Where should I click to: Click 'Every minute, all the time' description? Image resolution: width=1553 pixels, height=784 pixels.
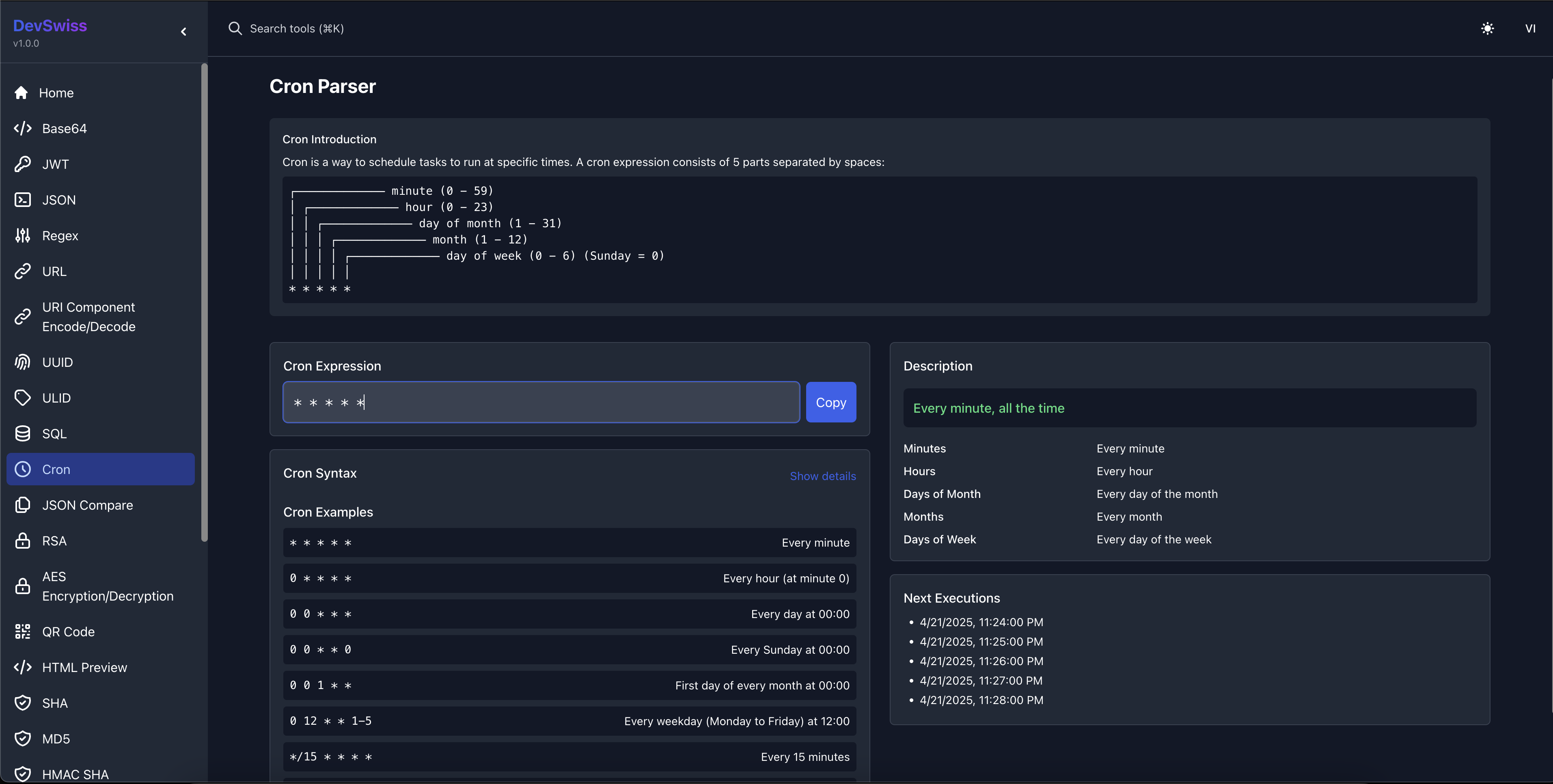click(988, 408)
